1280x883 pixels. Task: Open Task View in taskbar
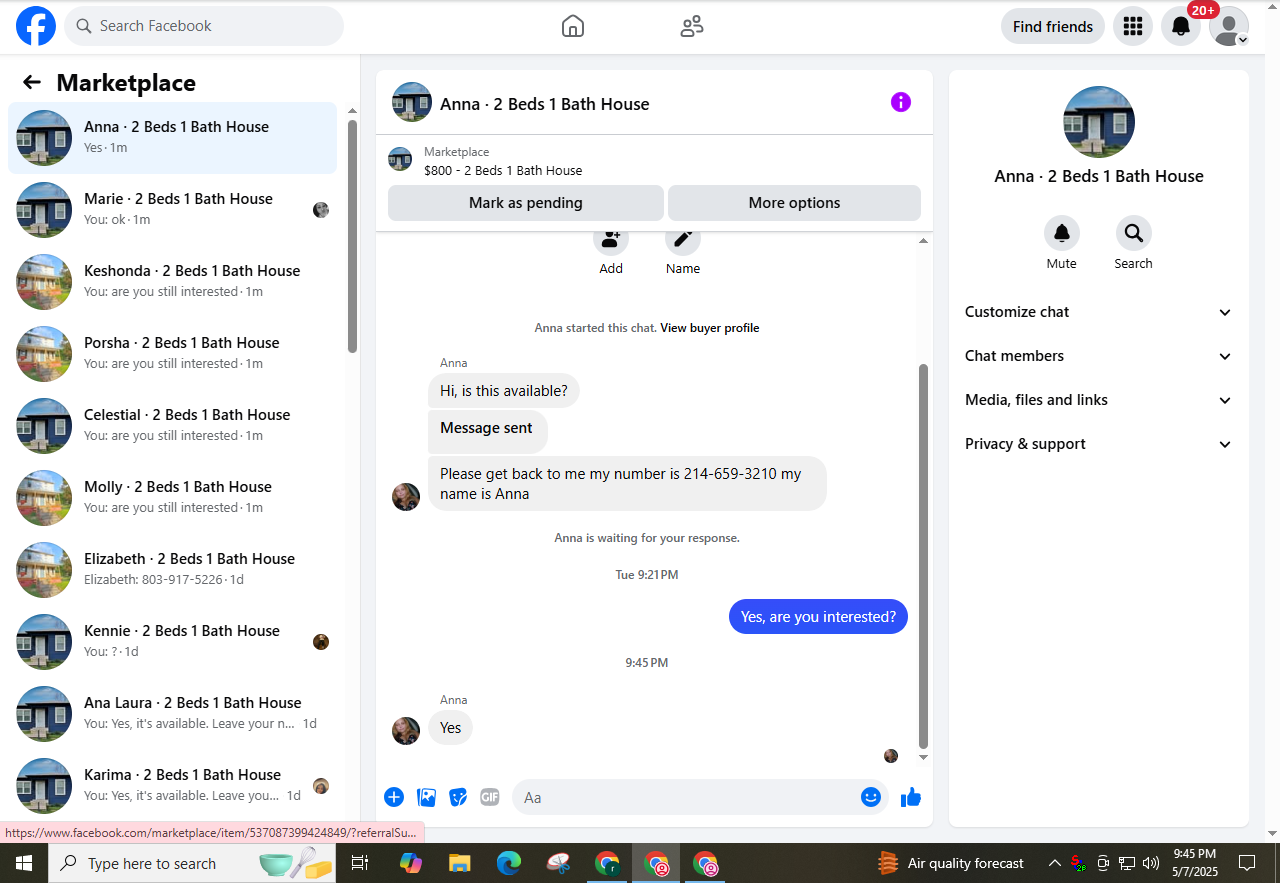click(x=360, y=863)
